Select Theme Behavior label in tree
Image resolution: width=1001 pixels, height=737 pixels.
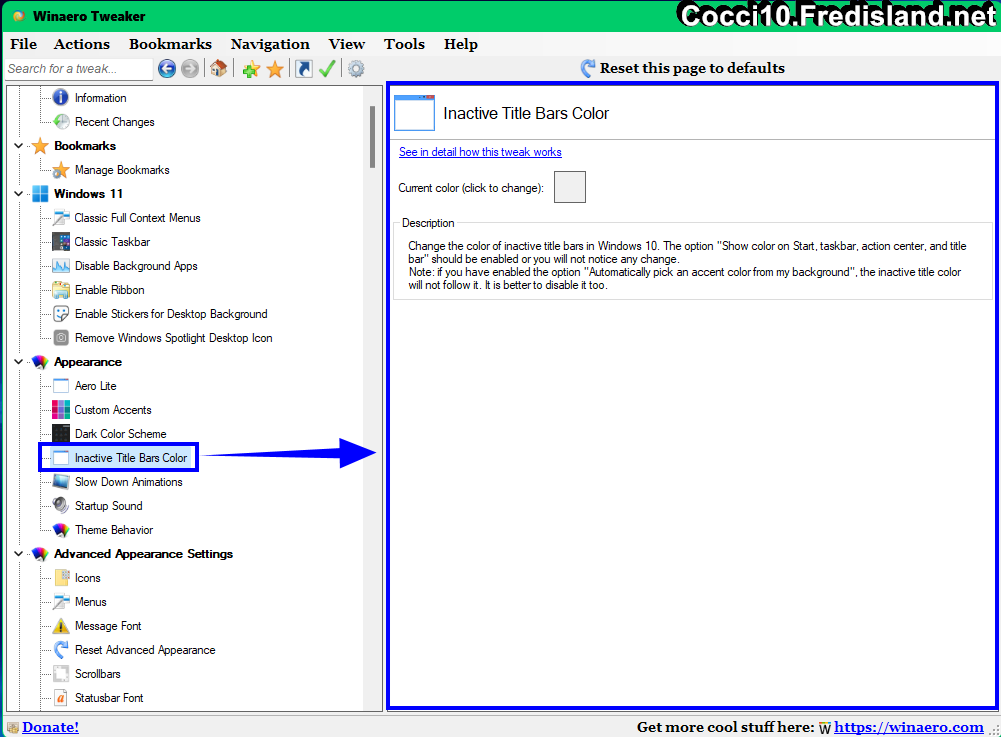tap(114, 529)
